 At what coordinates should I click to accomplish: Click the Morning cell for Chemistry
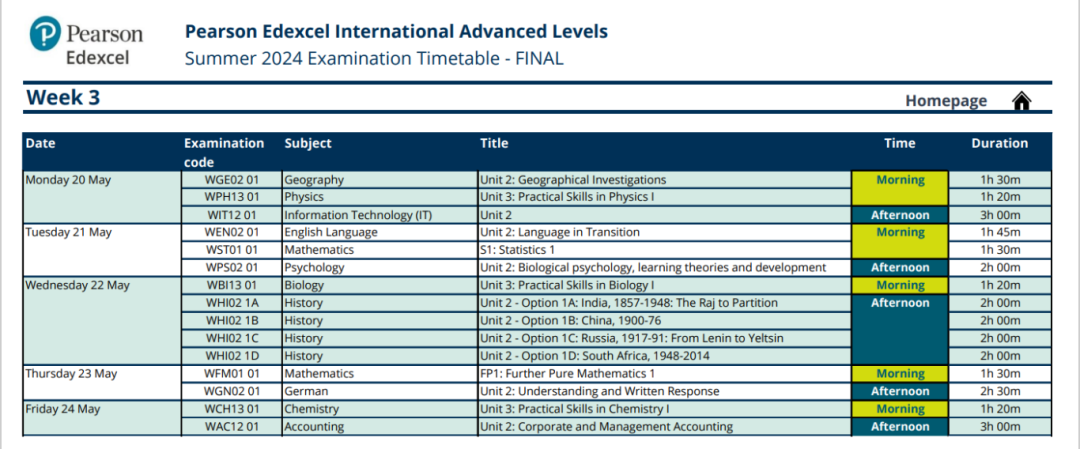point(900,409)
